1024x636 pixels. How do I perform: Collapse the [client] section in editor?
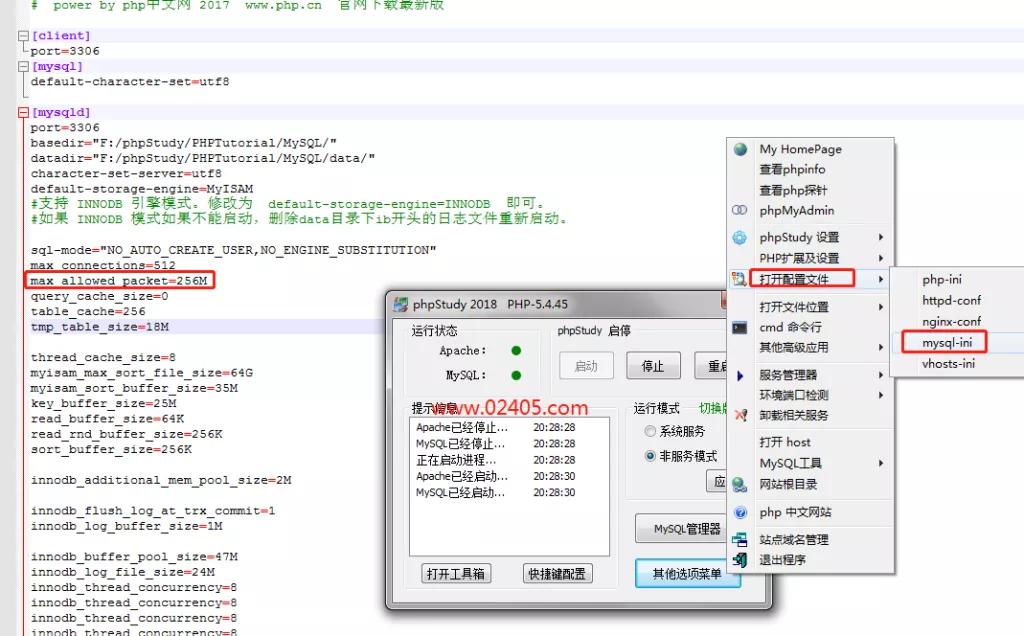(24, 36)
